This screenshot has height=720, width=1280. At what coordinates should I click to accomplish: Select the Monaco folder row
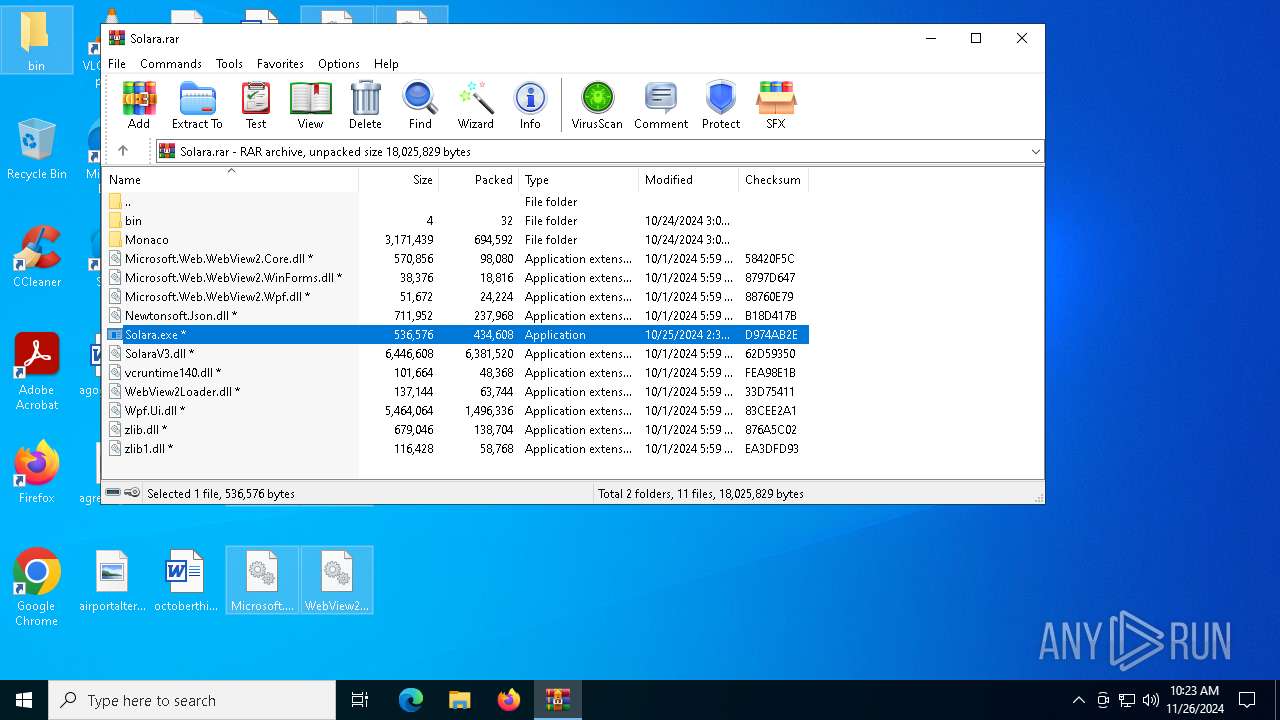(x=456, y=240)
